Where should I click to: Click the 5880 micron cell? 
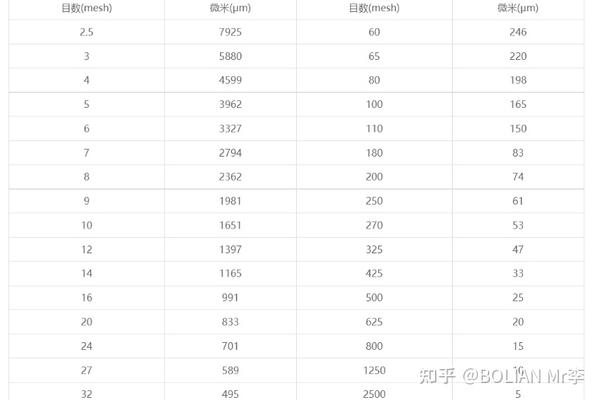pos(232,57)
